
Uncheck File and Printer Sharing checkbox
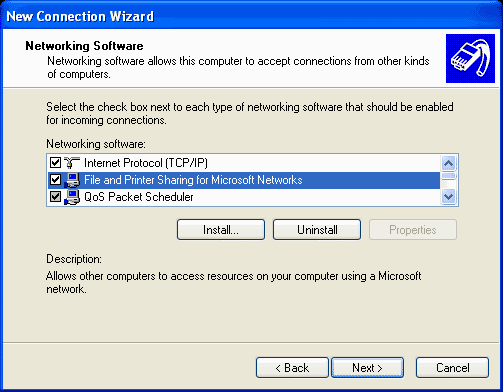pos(55,180)
